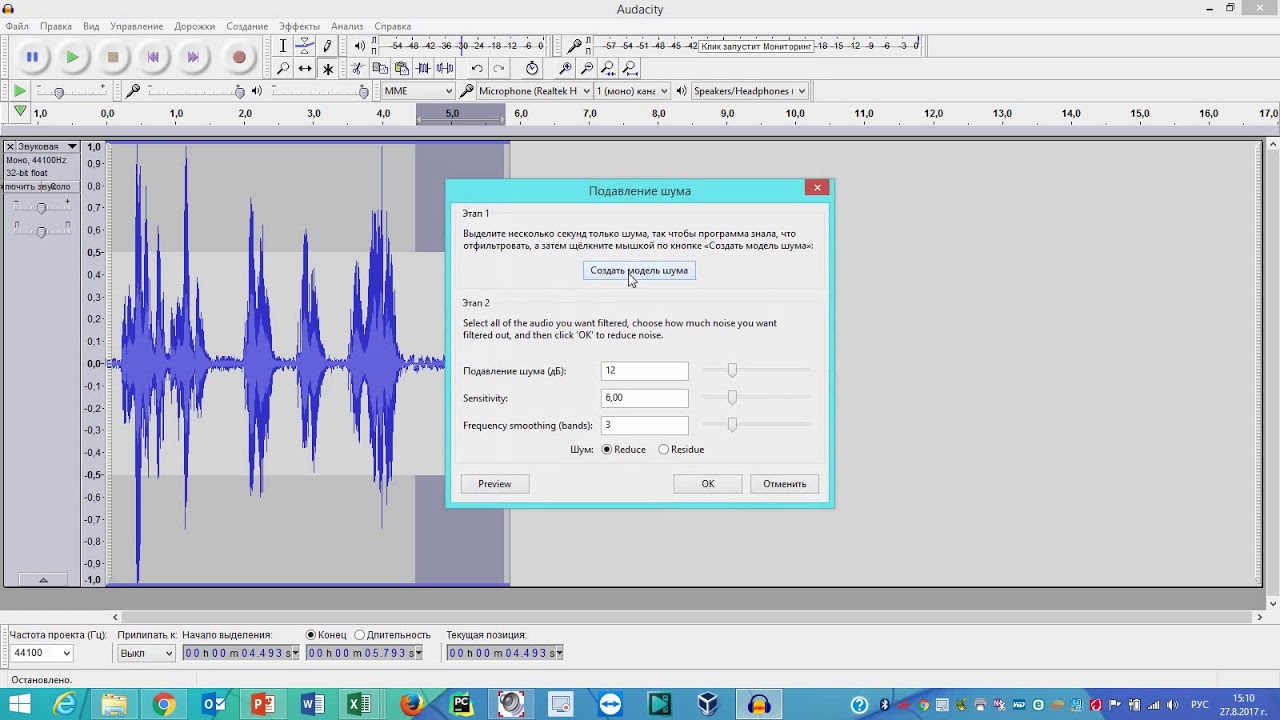The image size is (1280, 720).
Task: Collapse the track using bottom arrow
Action: (x=42, y=580)
